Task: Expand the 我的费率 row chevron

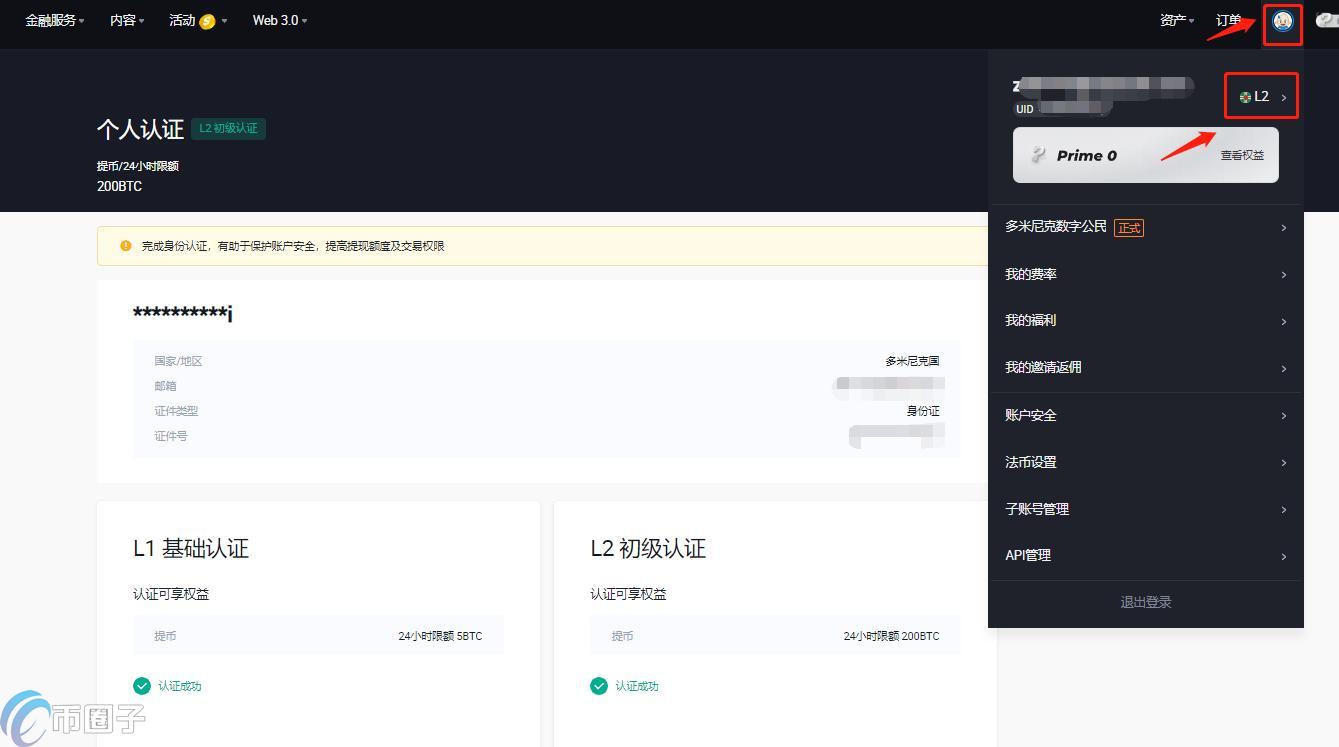Action: point(1283,274)
